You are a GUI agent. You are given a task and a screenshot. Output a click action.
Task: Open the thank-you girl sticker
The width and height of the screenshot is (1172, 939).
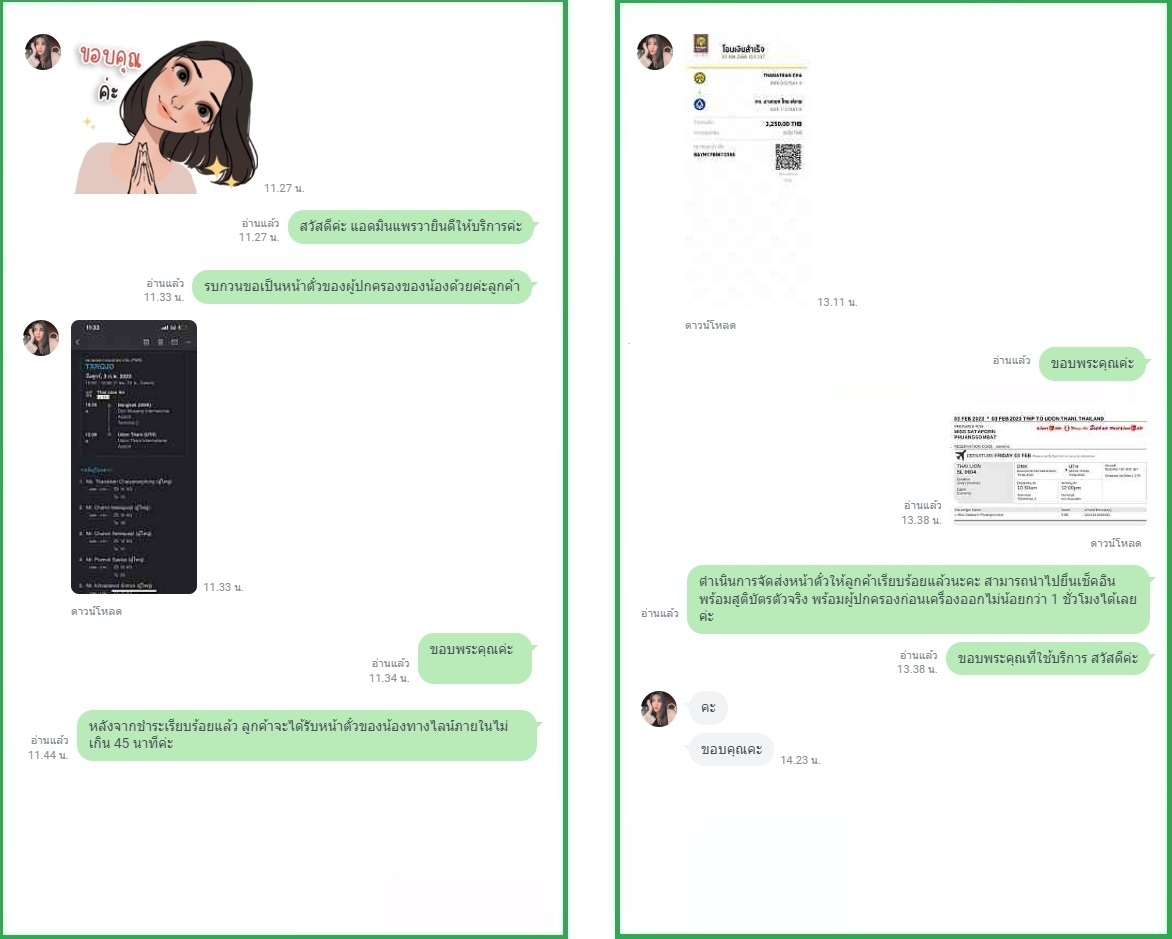pyautogui.click(x=167, y=117)
